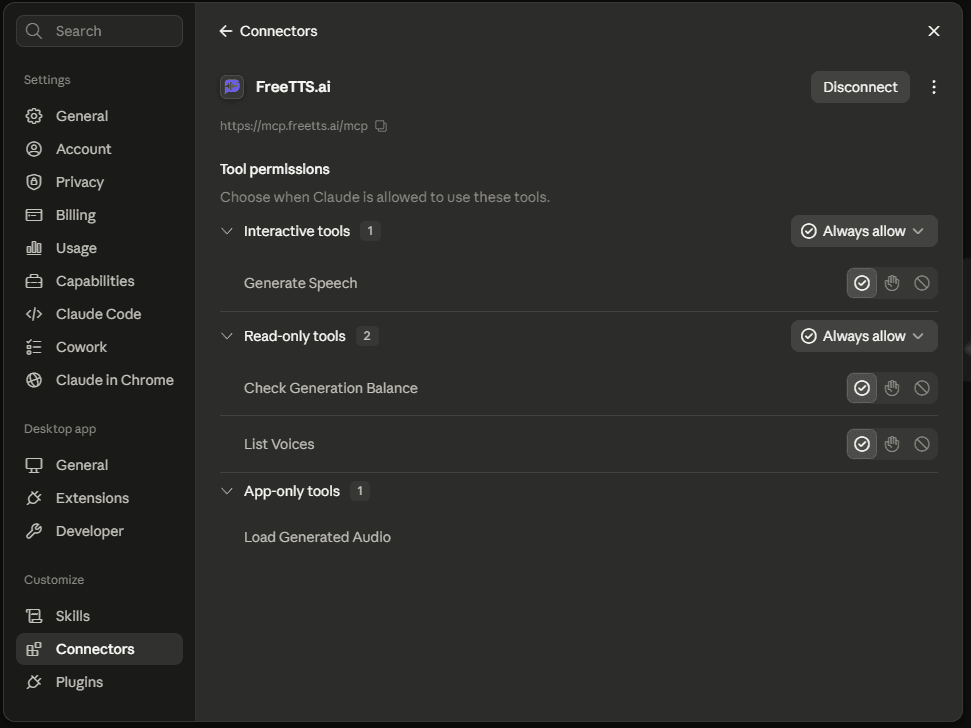Collapse the Read-only tools section chevron
The height and width of the screenshot is (728, 971).
tap(227, 336)
